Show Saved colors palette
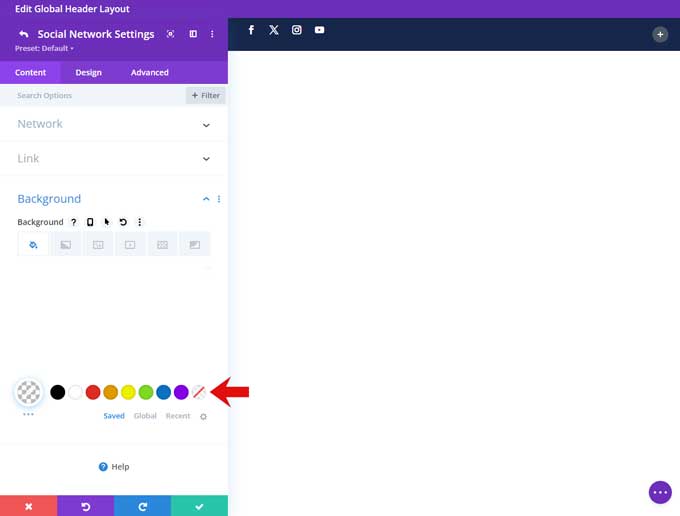Screen dimensions: 680x516 pyautogui.click(x=114, y=416)
